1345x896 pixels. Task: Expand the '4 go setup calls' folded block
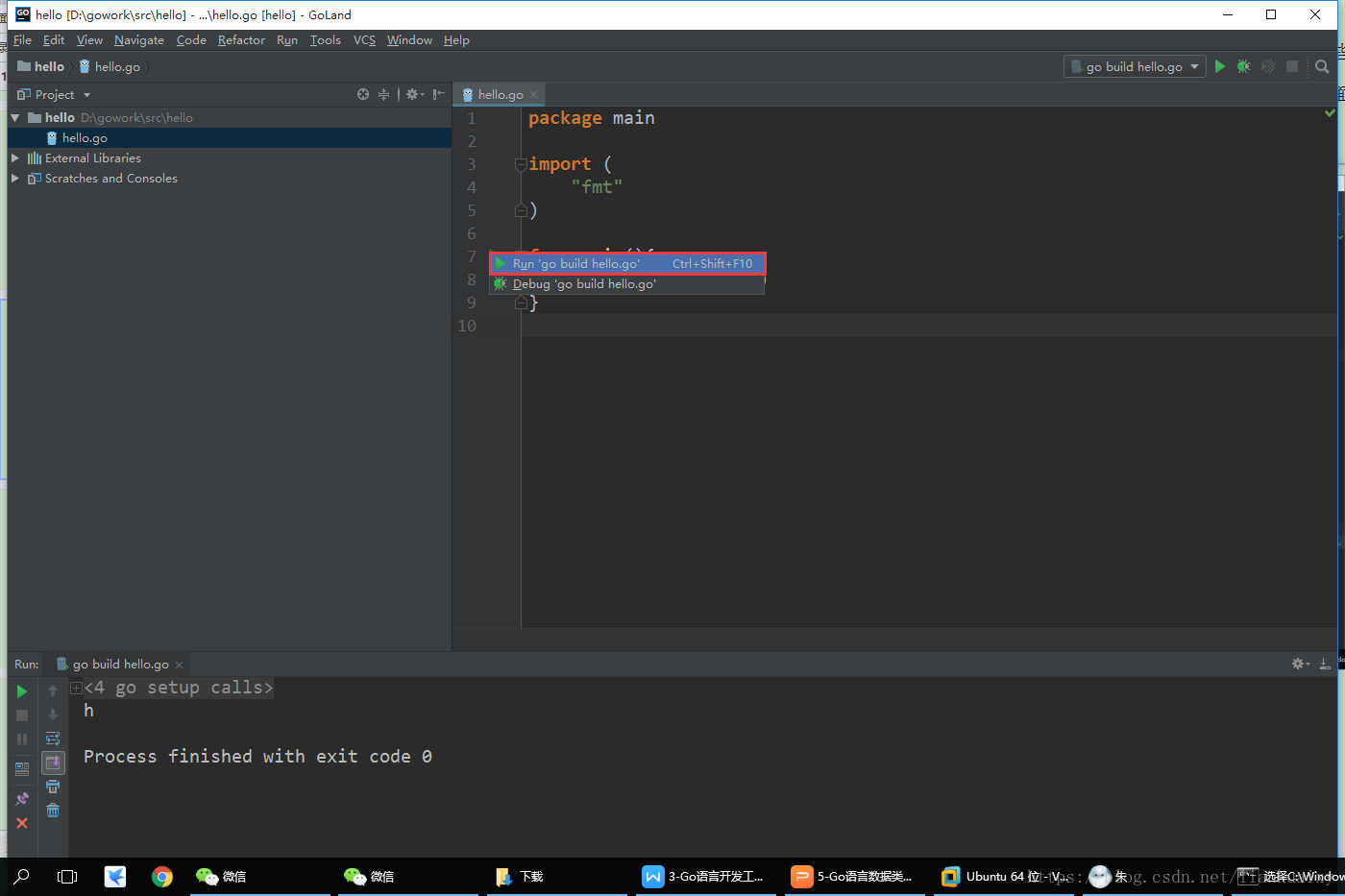pos(76,688)
